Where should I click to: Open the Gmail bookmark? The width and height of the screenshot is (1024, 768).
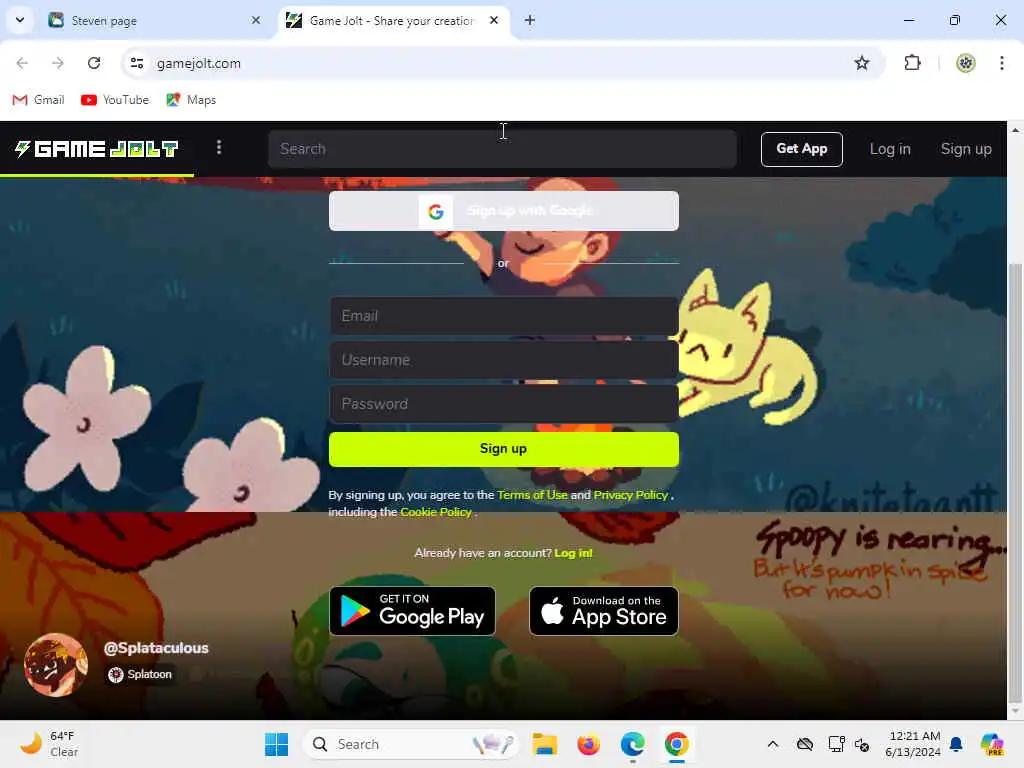[39, 100]
